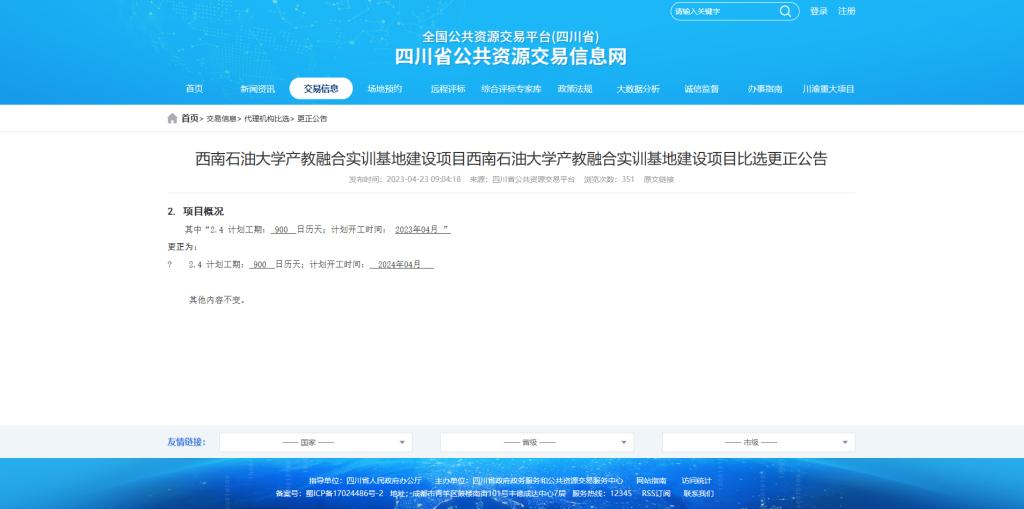This screenshot has height=509, width=1024.
Task: Click the site title 四川省公共资源交易信息网
Action: point(511,57)
